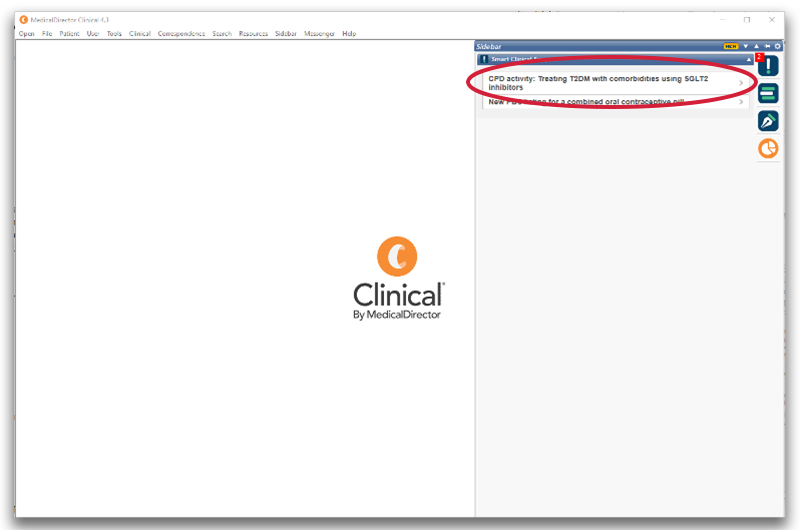Image resolution: width=800 pixels, height=530 pixels.
Task: Open CPD activity: Treating T2DM article
Action: coord(615,83)
